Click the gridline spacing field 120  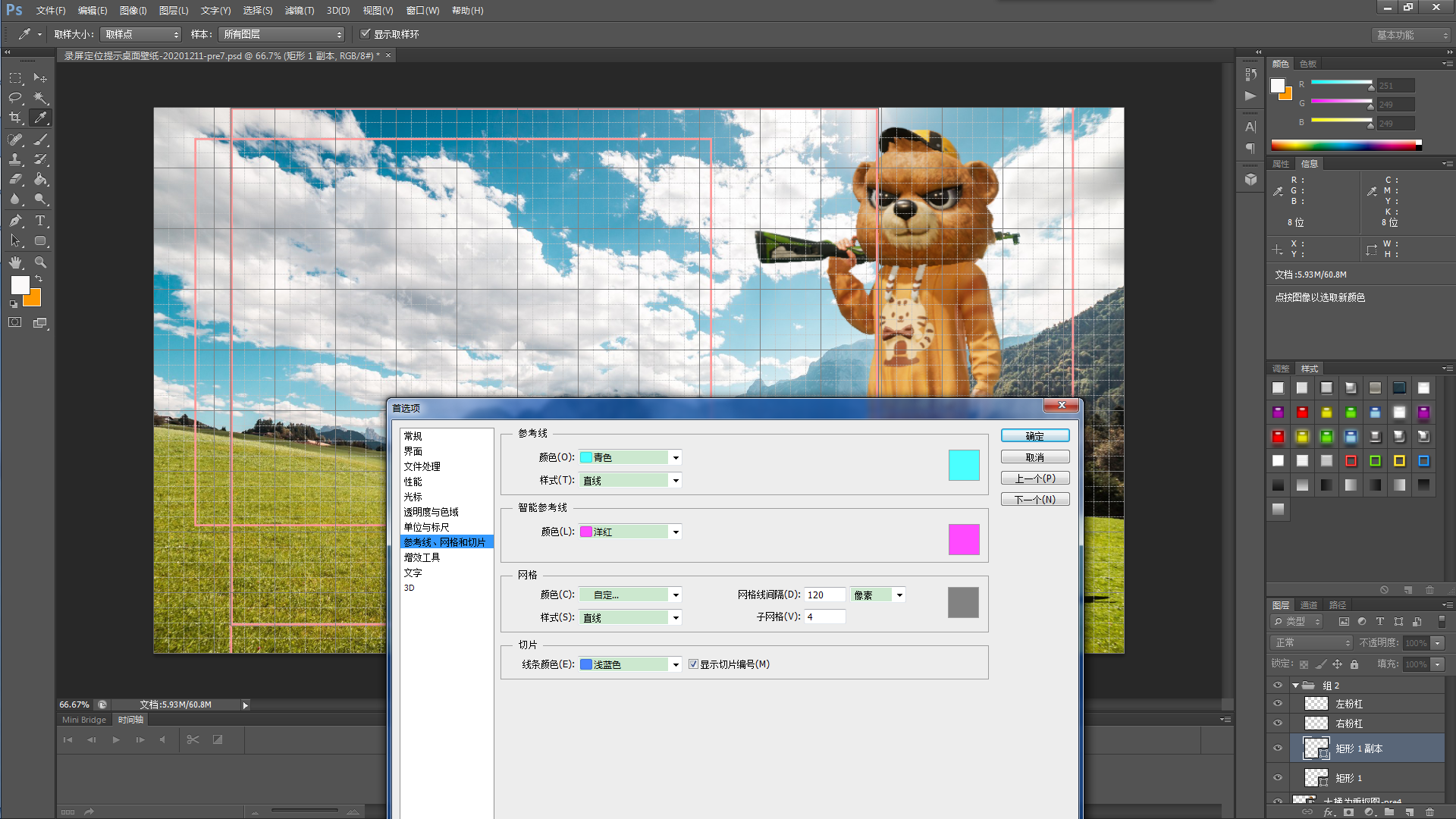click(x=824, y=595)
